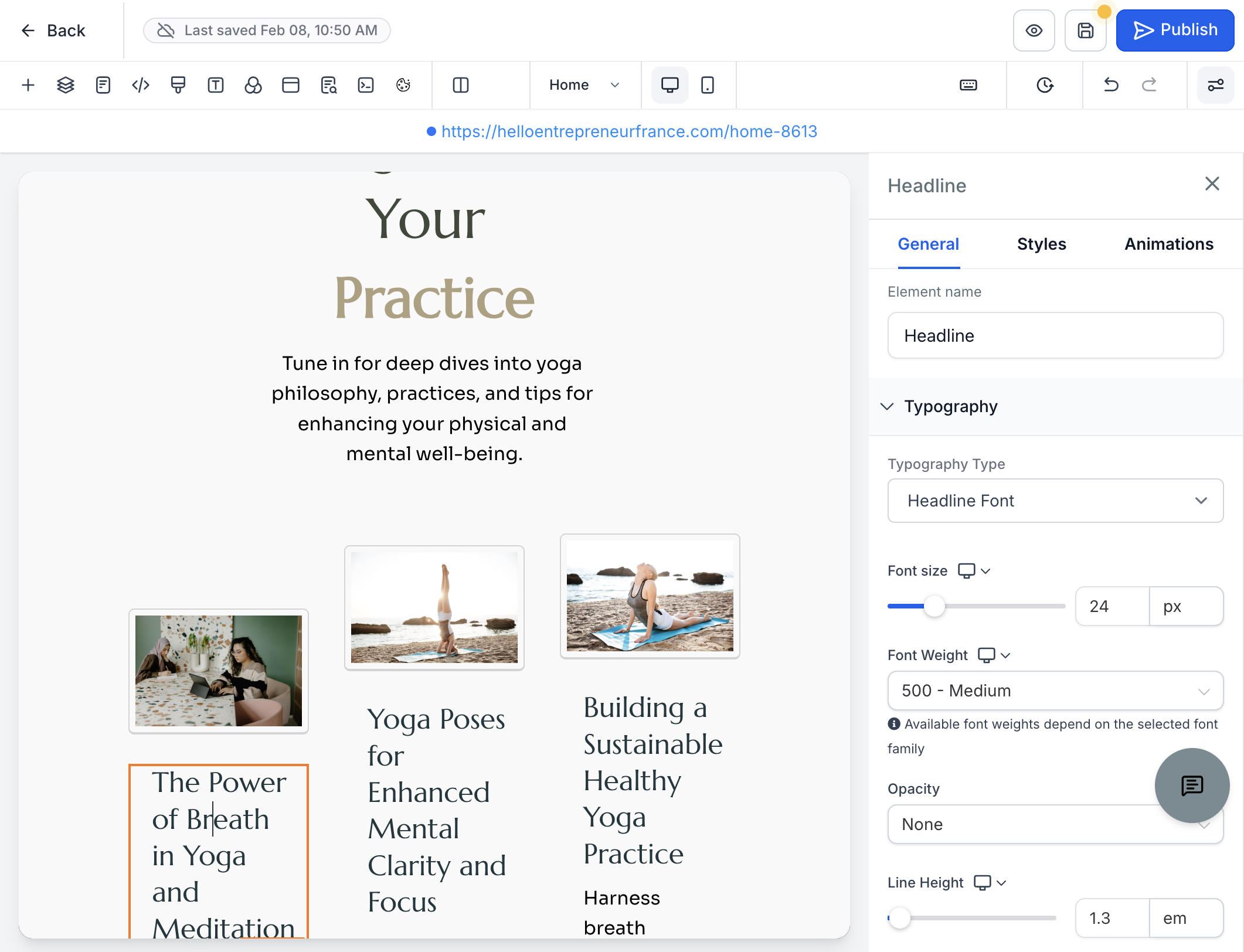
Task: Redo the last change
Action: click(1149, 85)
